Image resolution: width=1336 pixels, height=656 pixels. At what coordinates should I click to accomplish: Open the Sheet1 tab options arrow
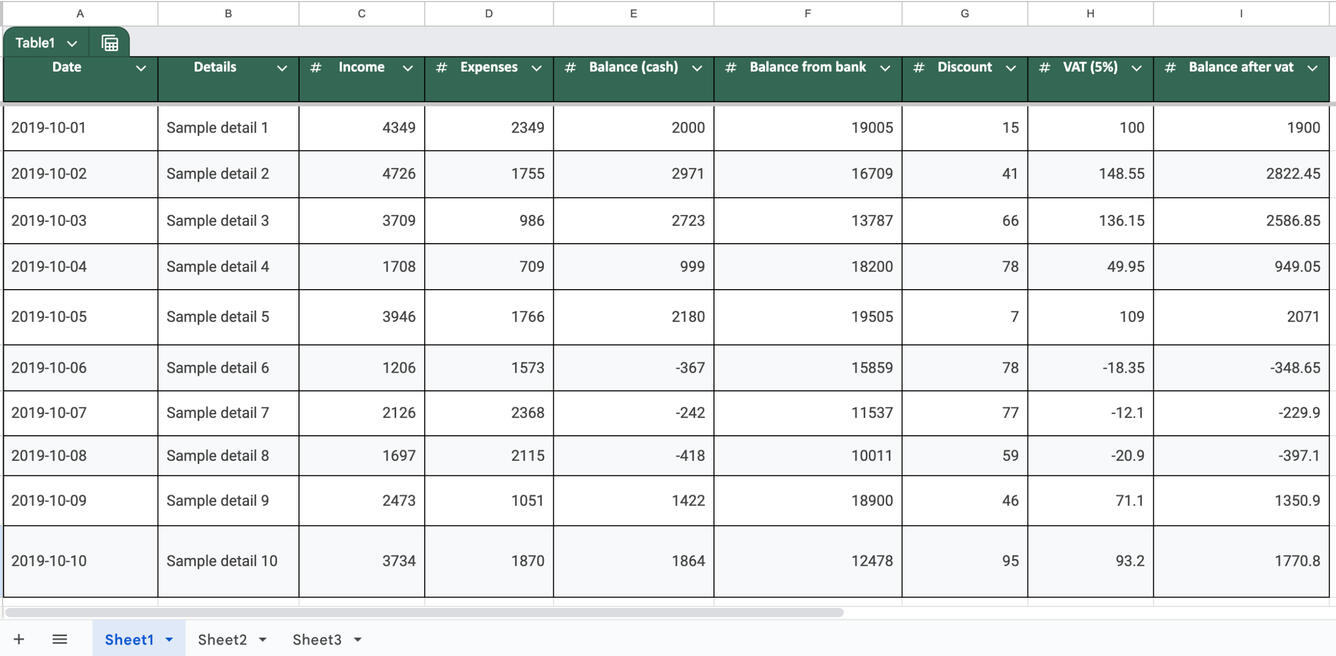tap(169, 640)
